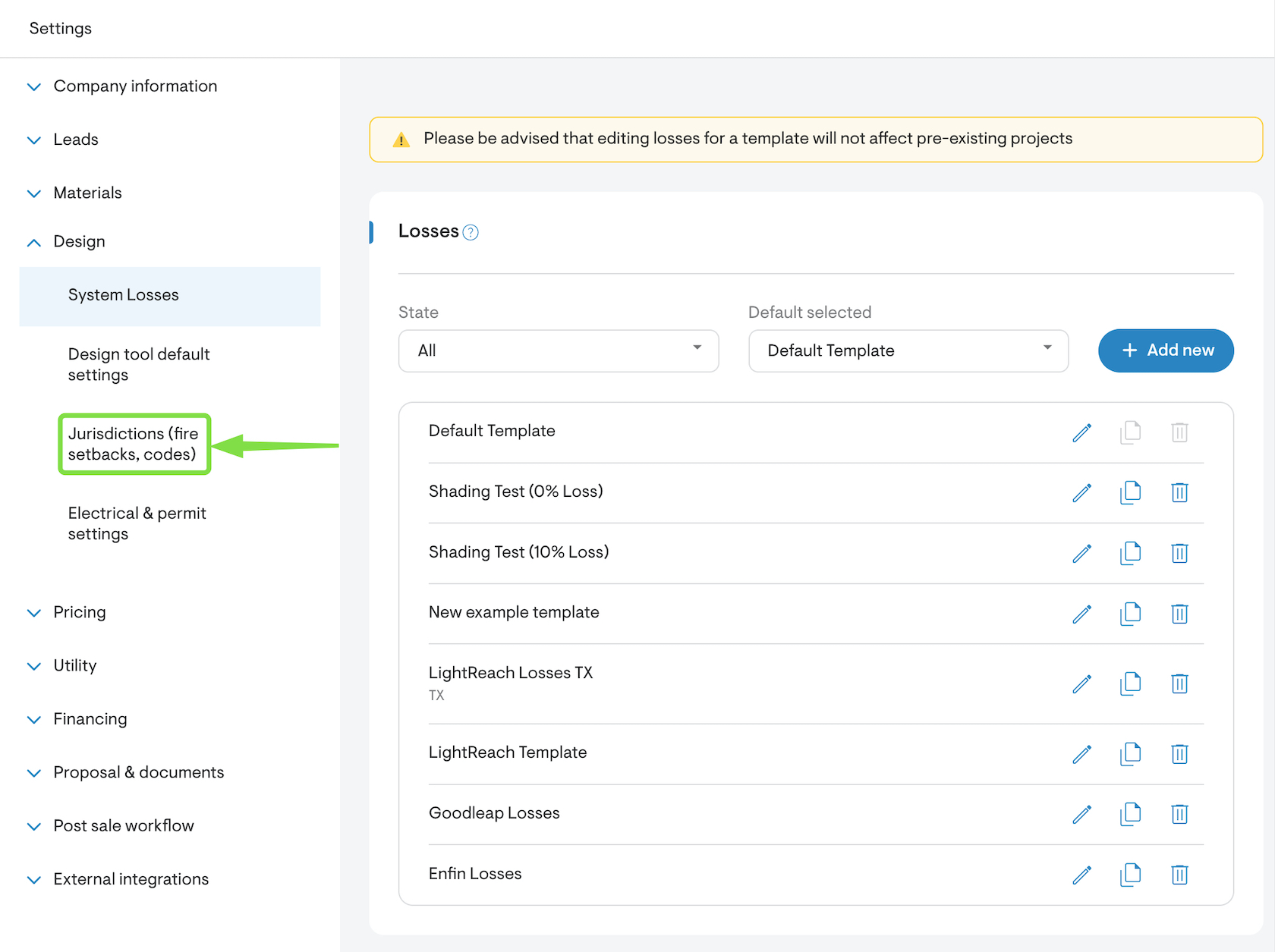Expand the External integrations section
The width and height of the screenshot is (1275, 952).
point(131,879)
